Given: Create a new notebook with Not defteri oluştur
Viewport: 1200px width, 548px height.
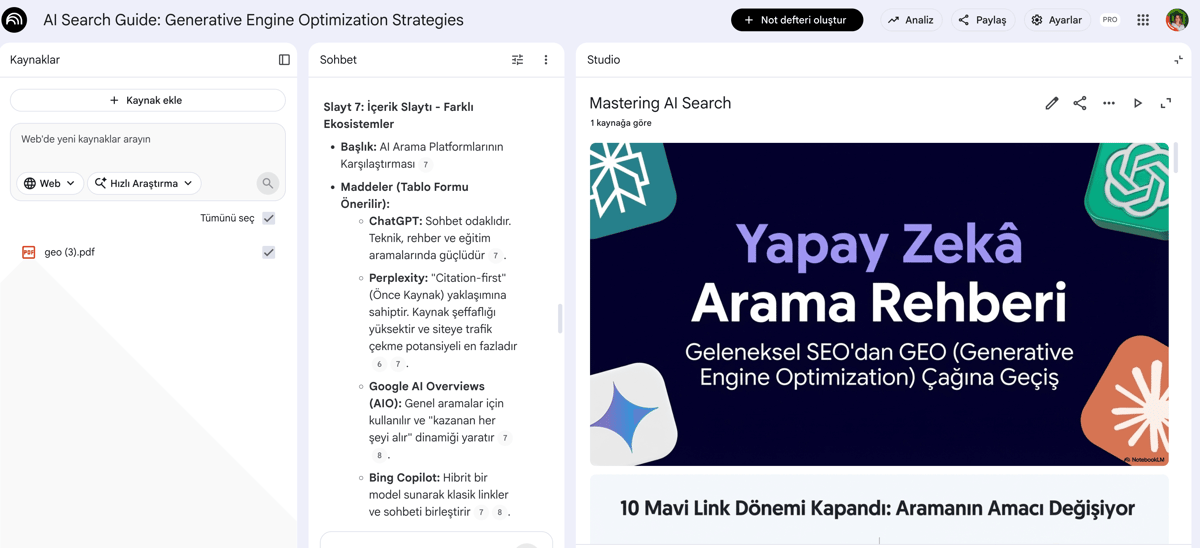Looking at the screenshot, I should click(797, 20).
